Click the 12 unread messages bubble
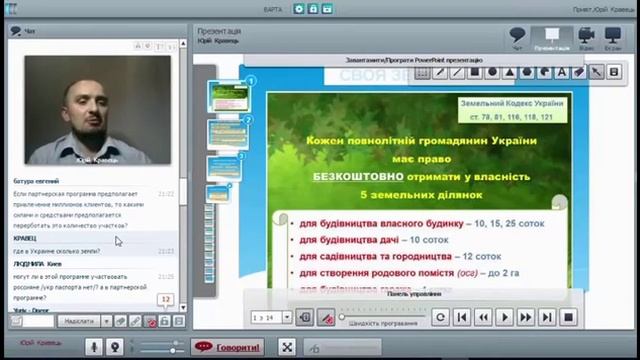Viewport: 640px width, 360px height. coord(166,300)
